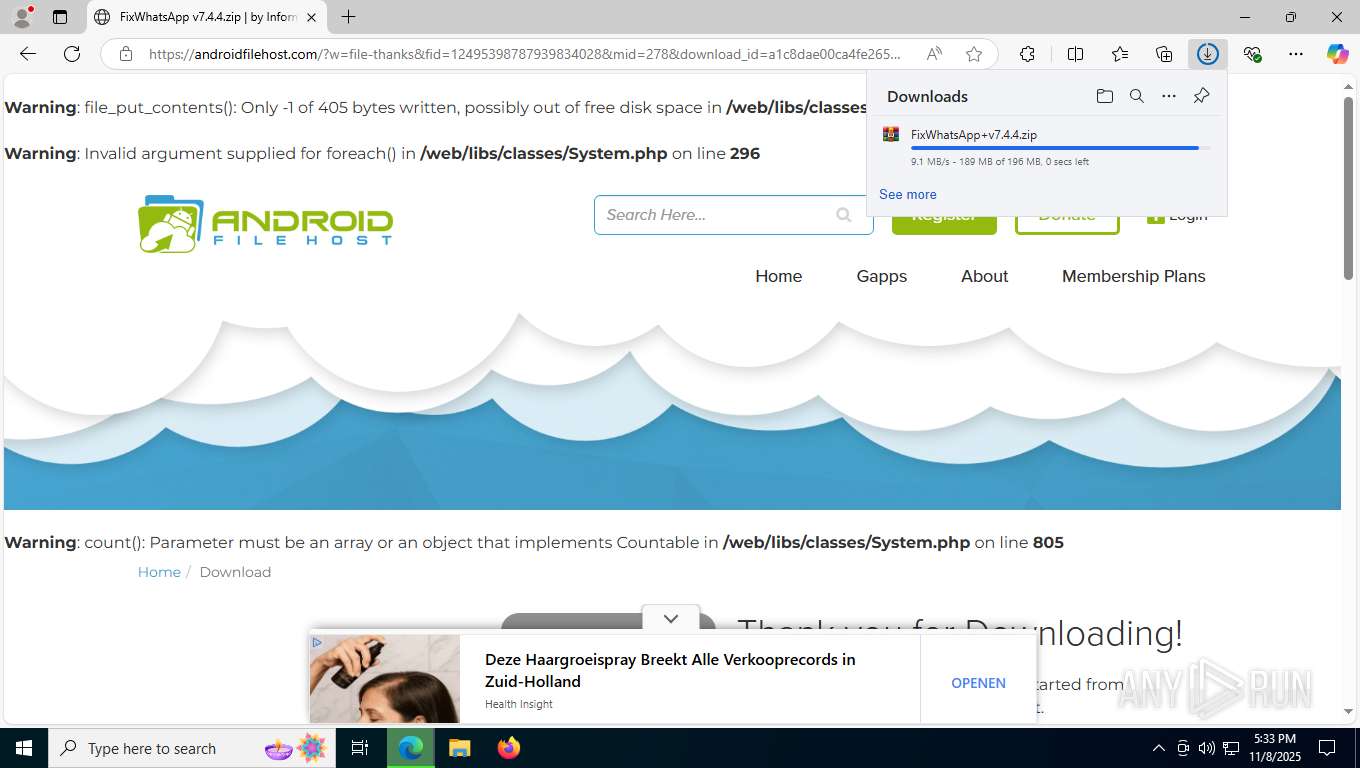Viewport: 1360px width, 768px height.
Task: Search downloads in the Downloads panel
Action: (1137, 96)
